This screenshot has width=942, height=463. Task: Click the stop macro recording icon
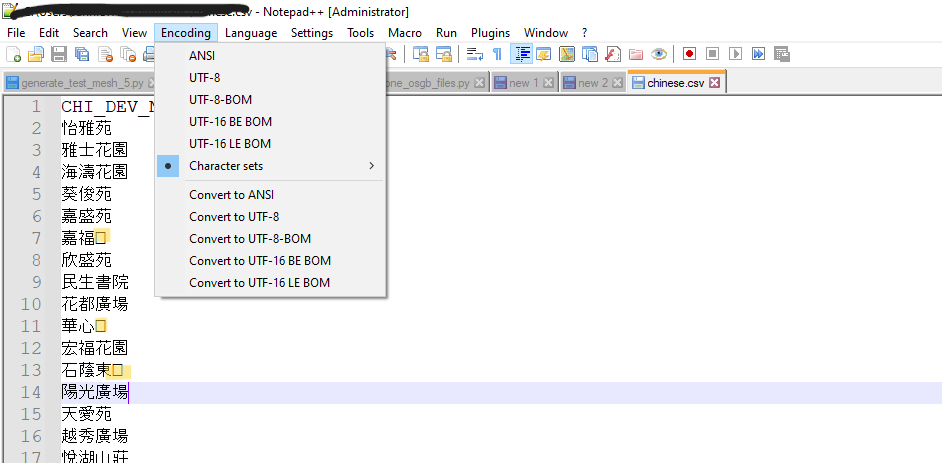pyautogui.click(x=713, y=55)
